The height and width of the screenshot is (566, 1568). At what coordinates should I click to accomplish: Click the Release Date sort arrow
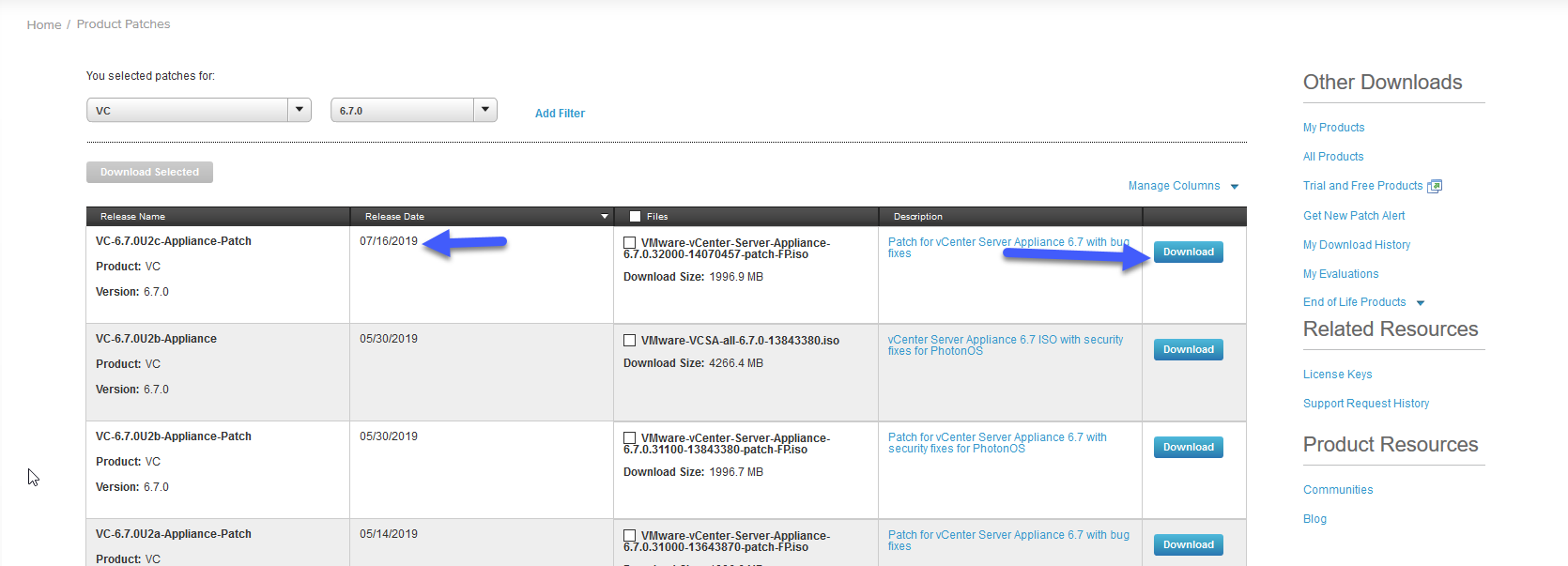click(x=605, y=216)
